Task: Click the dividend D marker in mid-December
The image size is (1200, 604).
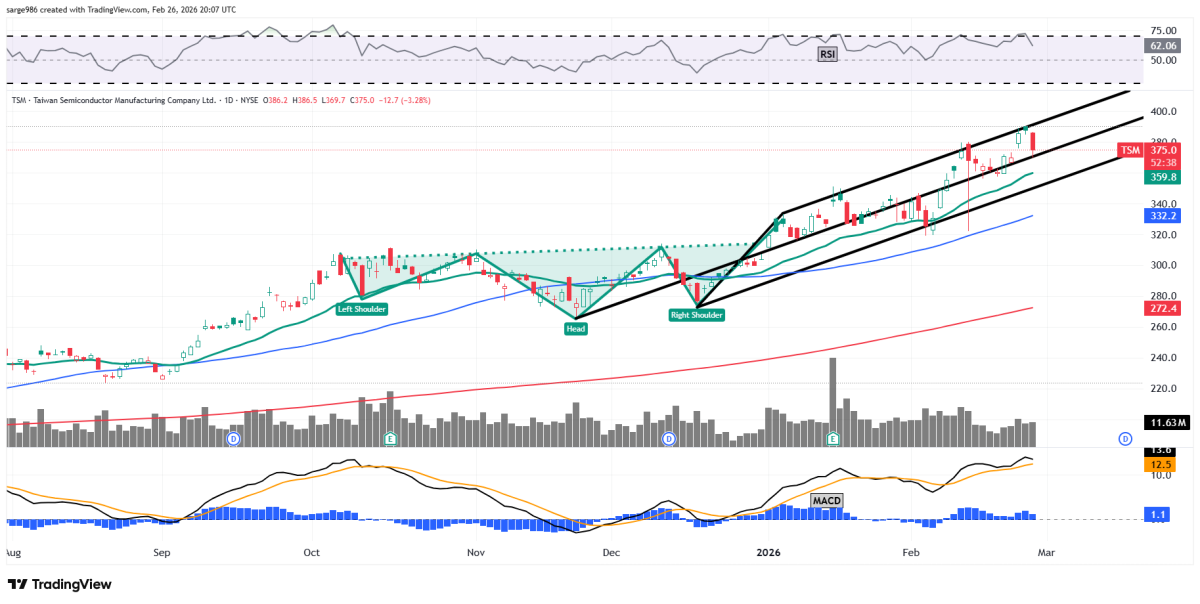Action: pyautogui.click(x=670, y=439)
